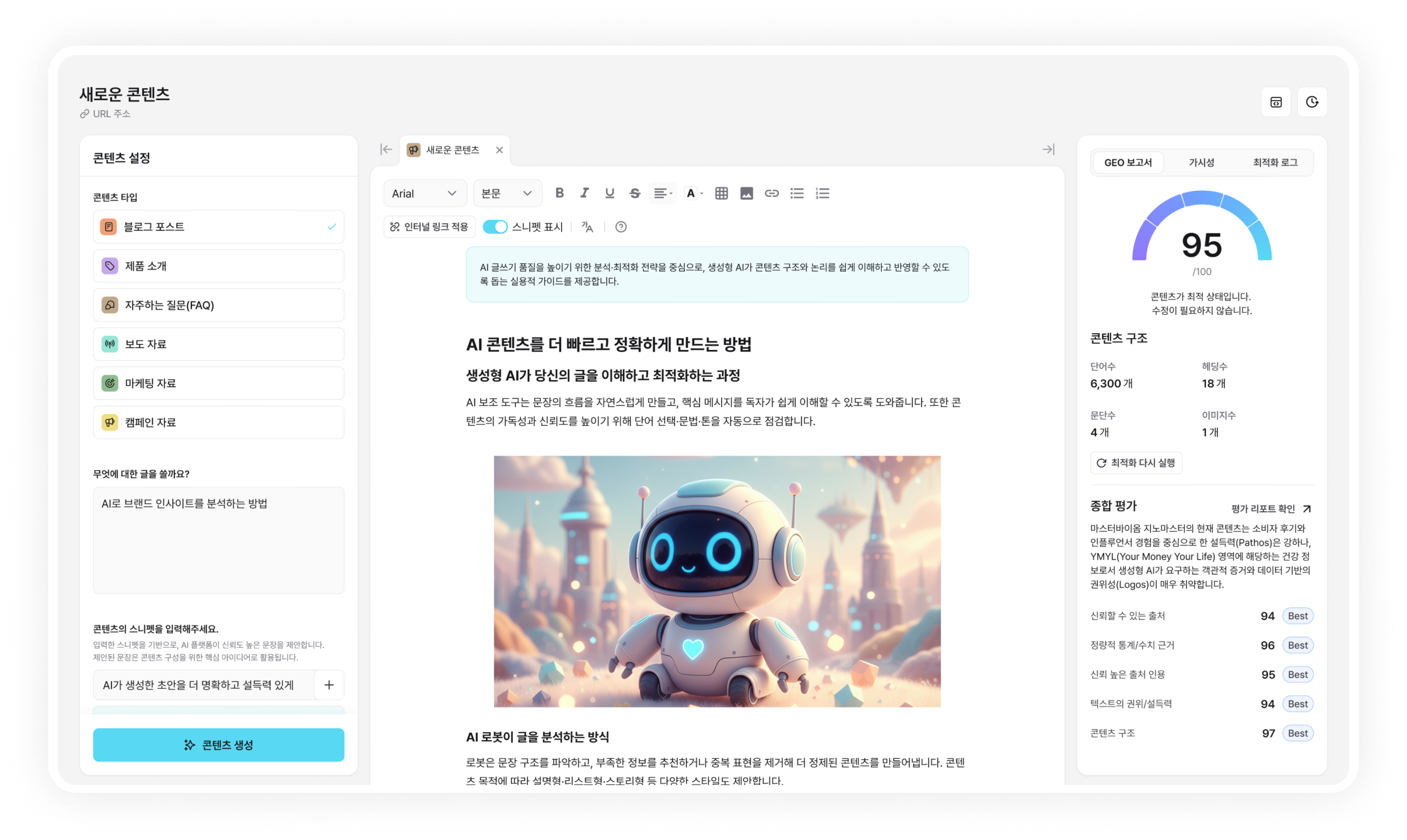Insert a table into the content
Image resolution: width=1407 pixels, height=840 pixels.
720,193
